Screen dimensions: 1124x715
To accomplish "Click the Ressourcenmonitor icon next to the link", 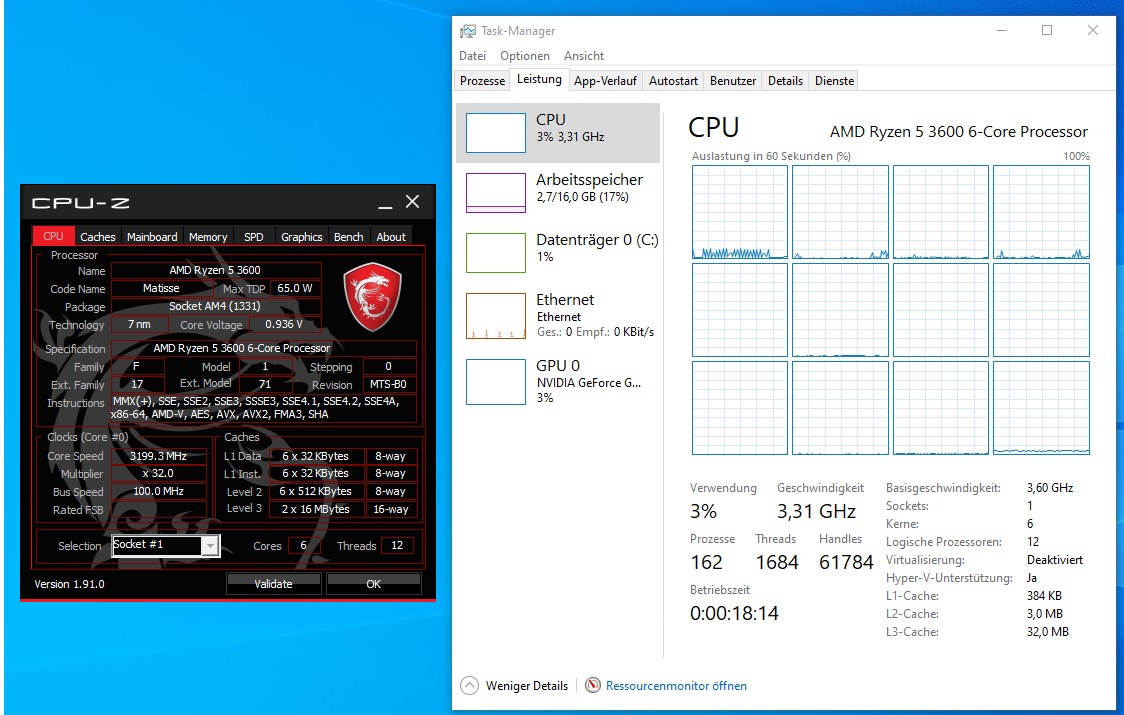I will (593, 686).
